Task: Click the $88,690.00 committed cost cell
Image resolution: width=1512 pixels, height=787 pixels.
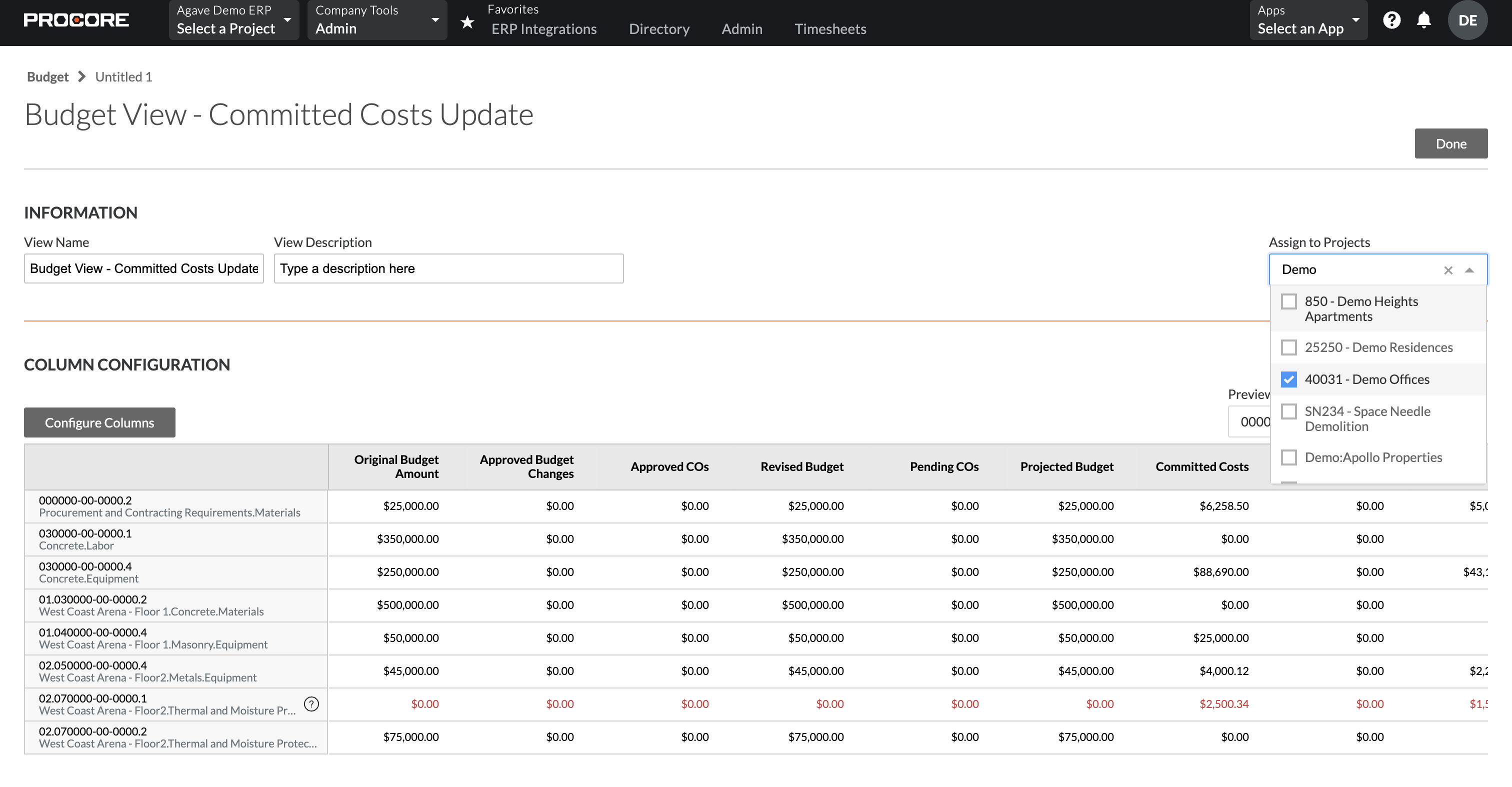Action: click(x=1221, y=571)
